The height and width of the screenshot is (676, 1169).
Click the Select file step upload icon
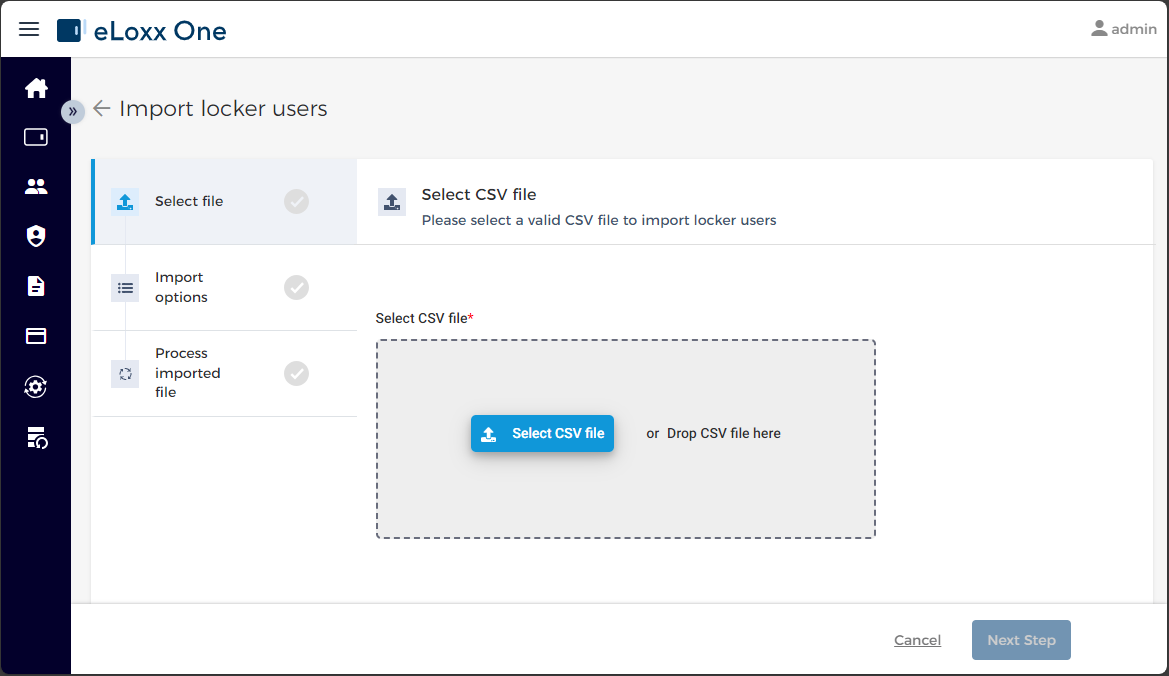pyautogui.click(x=125, y=201)
